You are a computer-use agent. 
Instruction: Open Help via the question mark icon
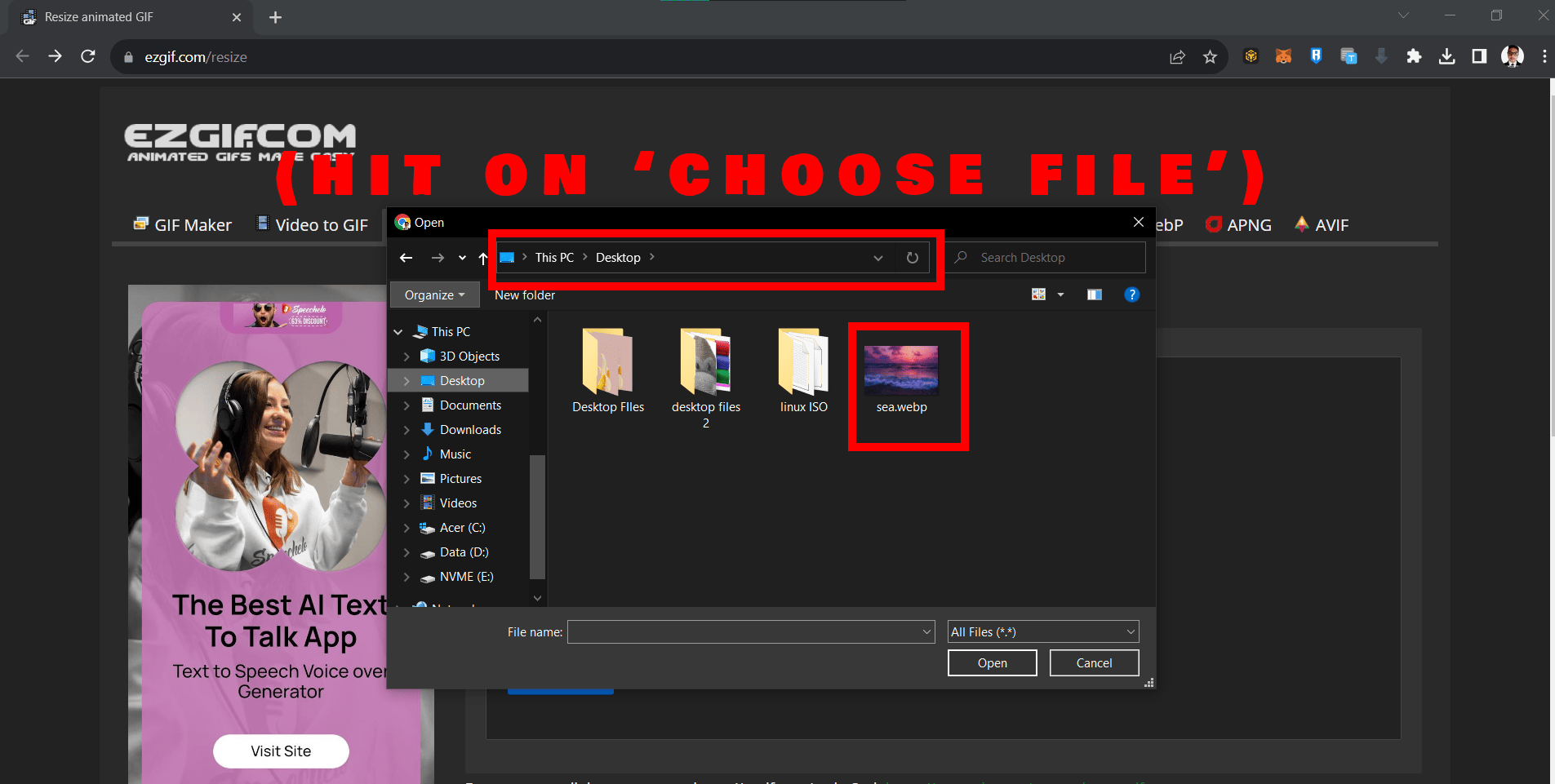1132,295
